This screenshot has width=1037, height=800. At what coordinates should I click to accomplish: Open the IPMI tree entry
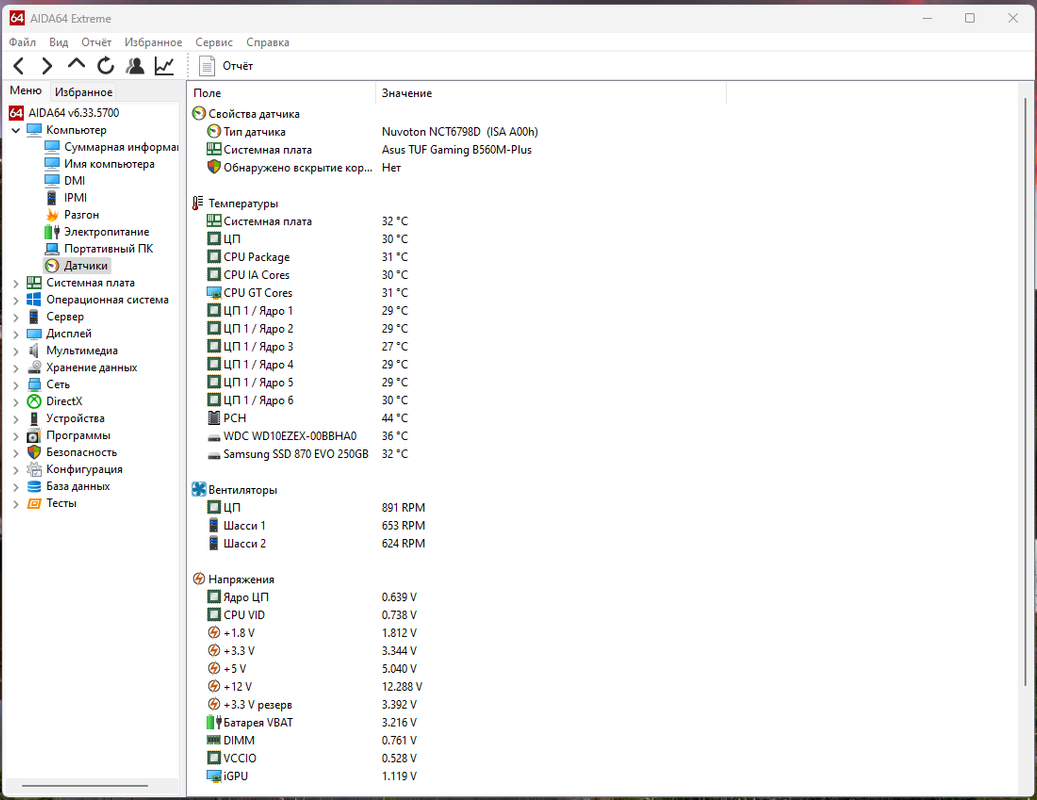pyautogui.click(x=66, y=198)
